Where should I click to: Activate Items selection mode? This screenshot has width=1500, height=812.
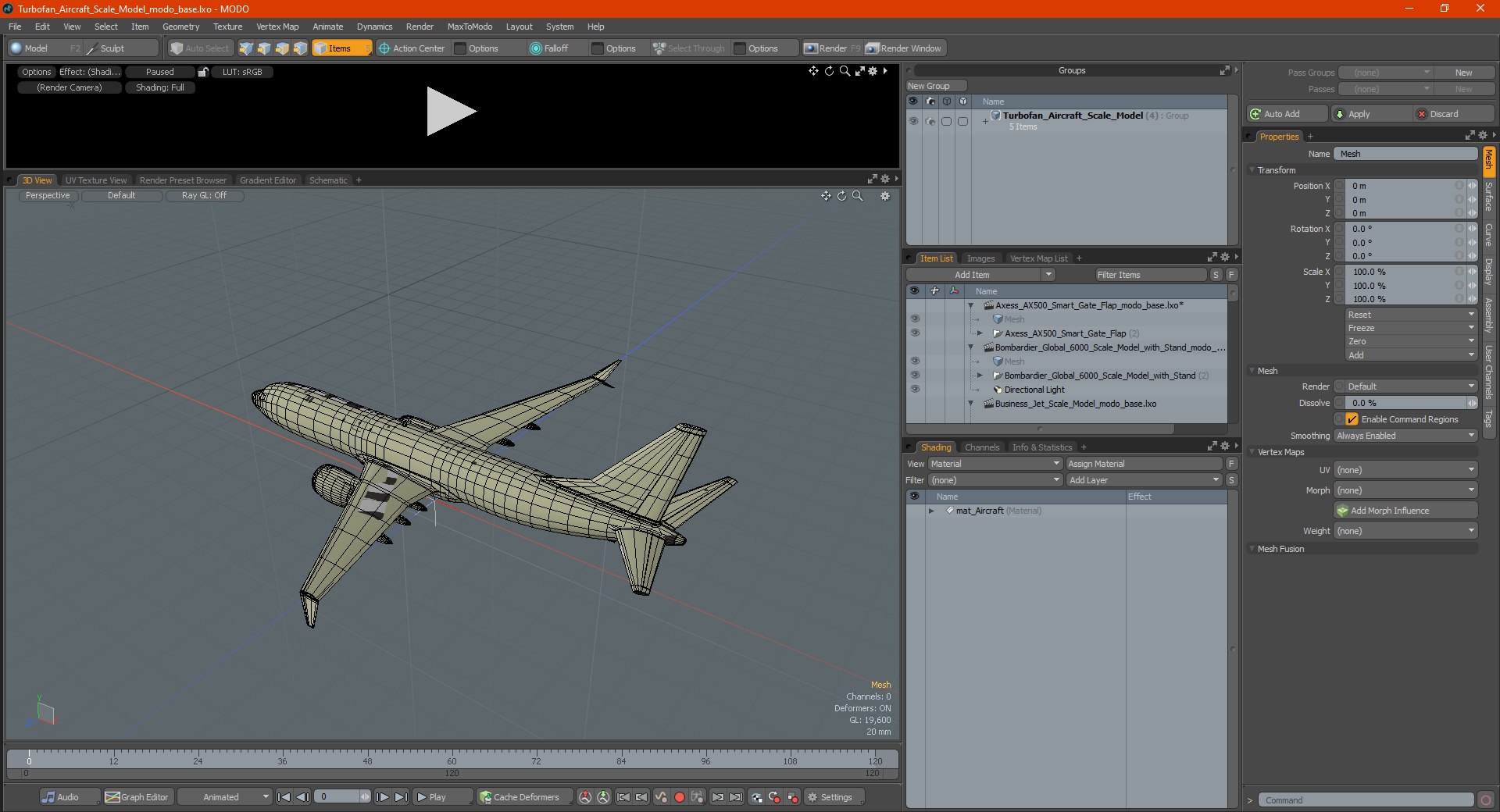[x=341, y=48]
